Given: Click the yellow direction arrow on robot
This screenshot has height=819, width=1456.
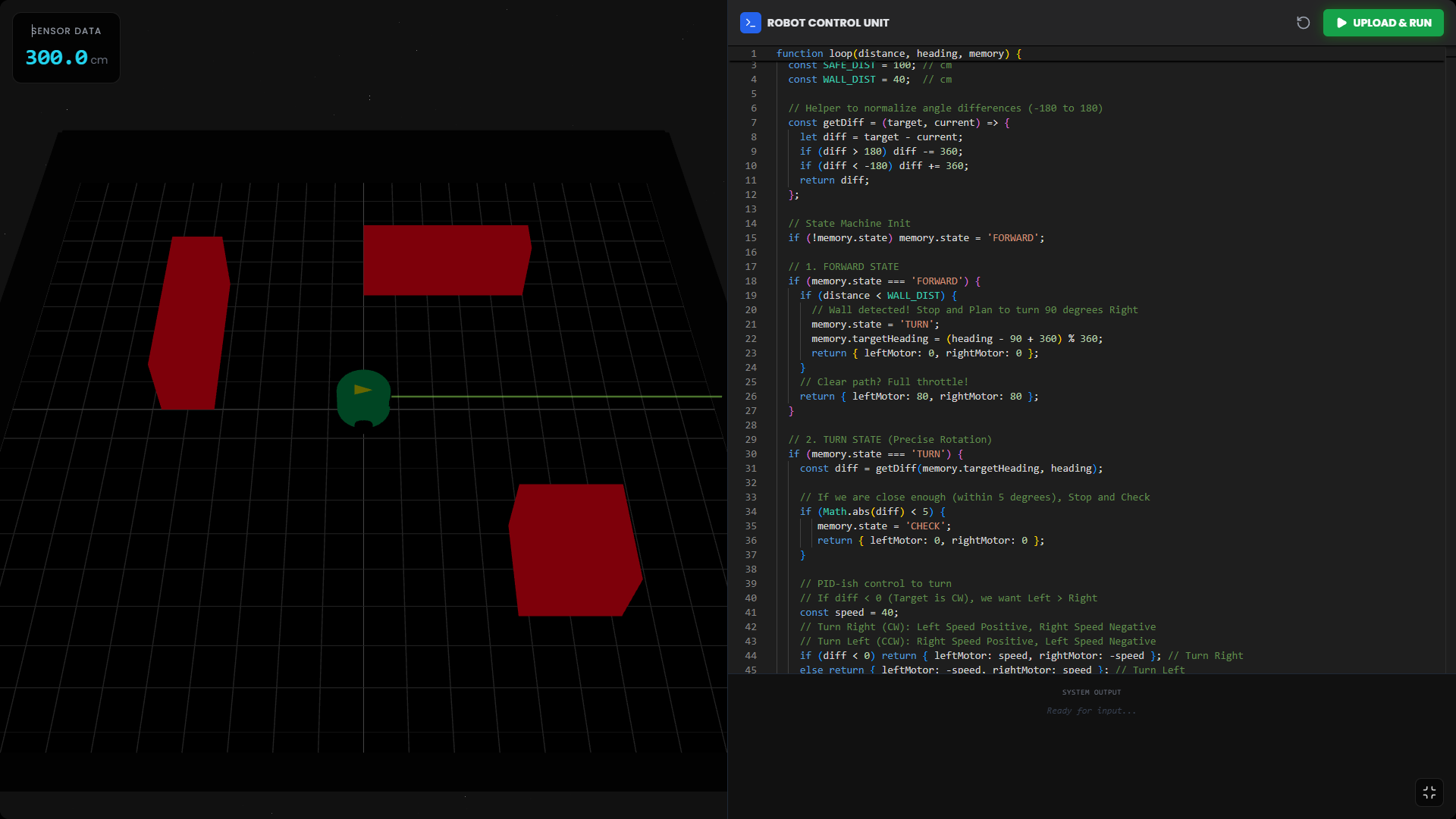Looking at the screenshot, I should (x=362, y=390).
